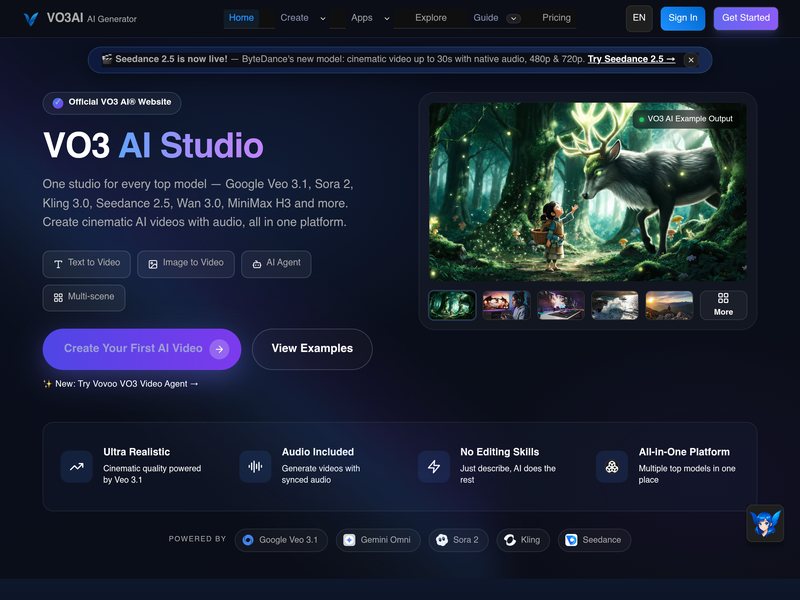Click the VO3 AI Example Output label
This screenshot has width=800, height=600.
[x=686, y=119]
